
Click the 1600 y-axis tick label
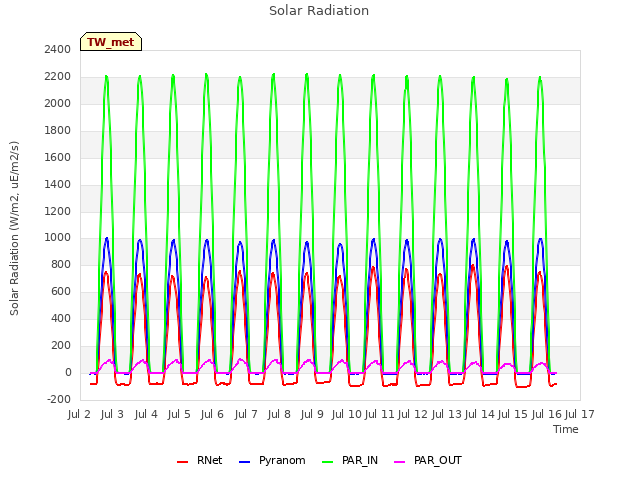(x=58, y=157)
